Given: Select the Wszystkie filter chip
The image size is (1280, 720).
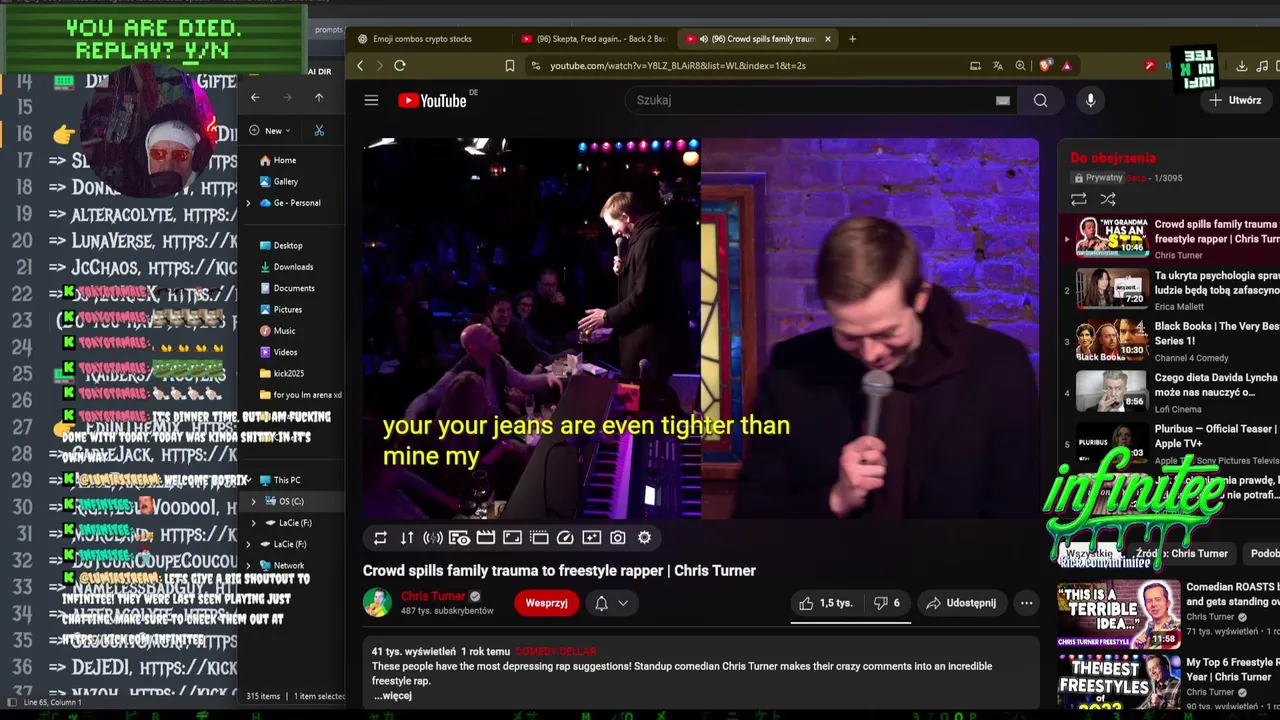Looking at the screenshot, I should [1089, 554].
